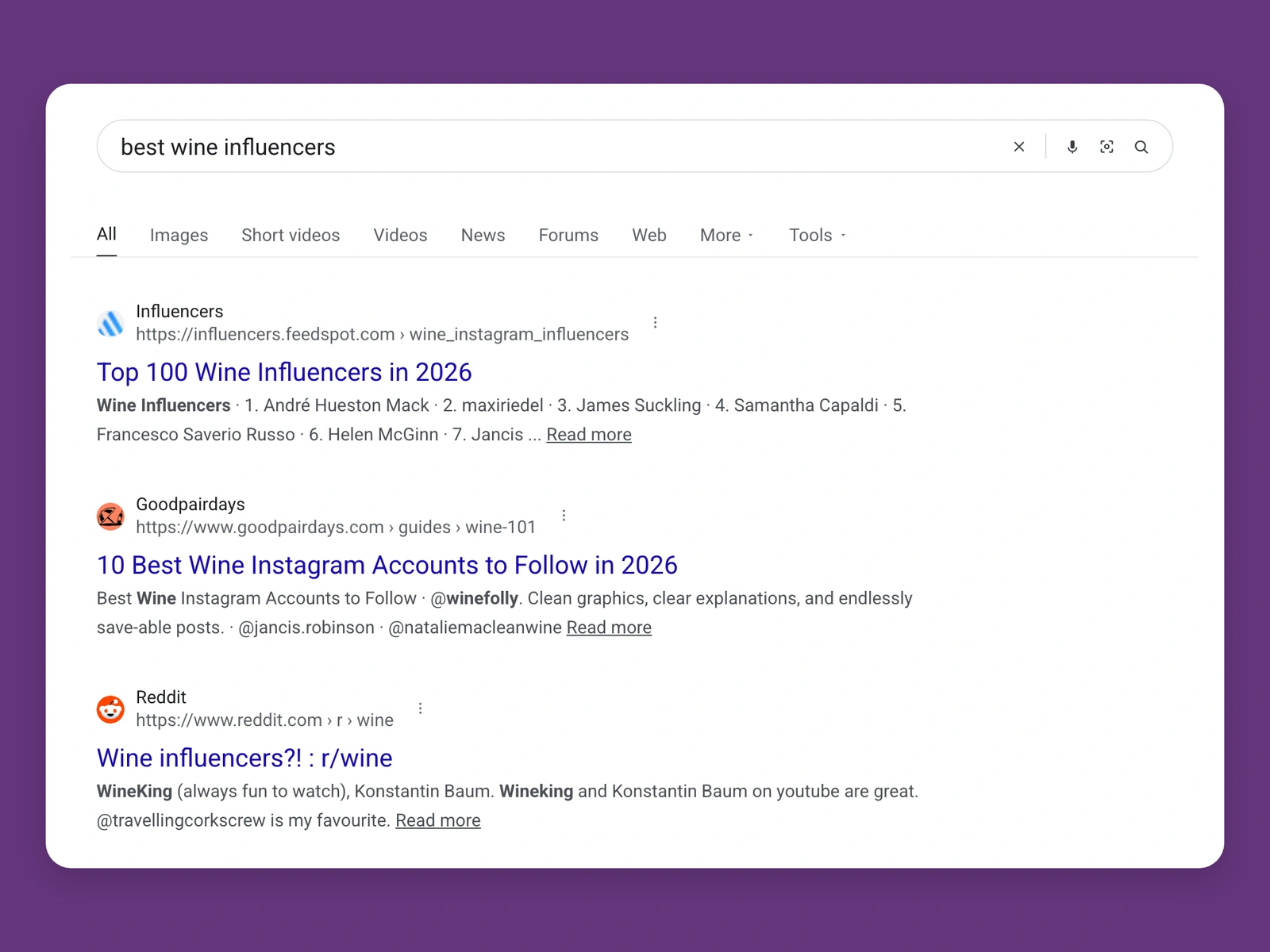Open options menu for Feedspot Influencers result

(655, 322)
